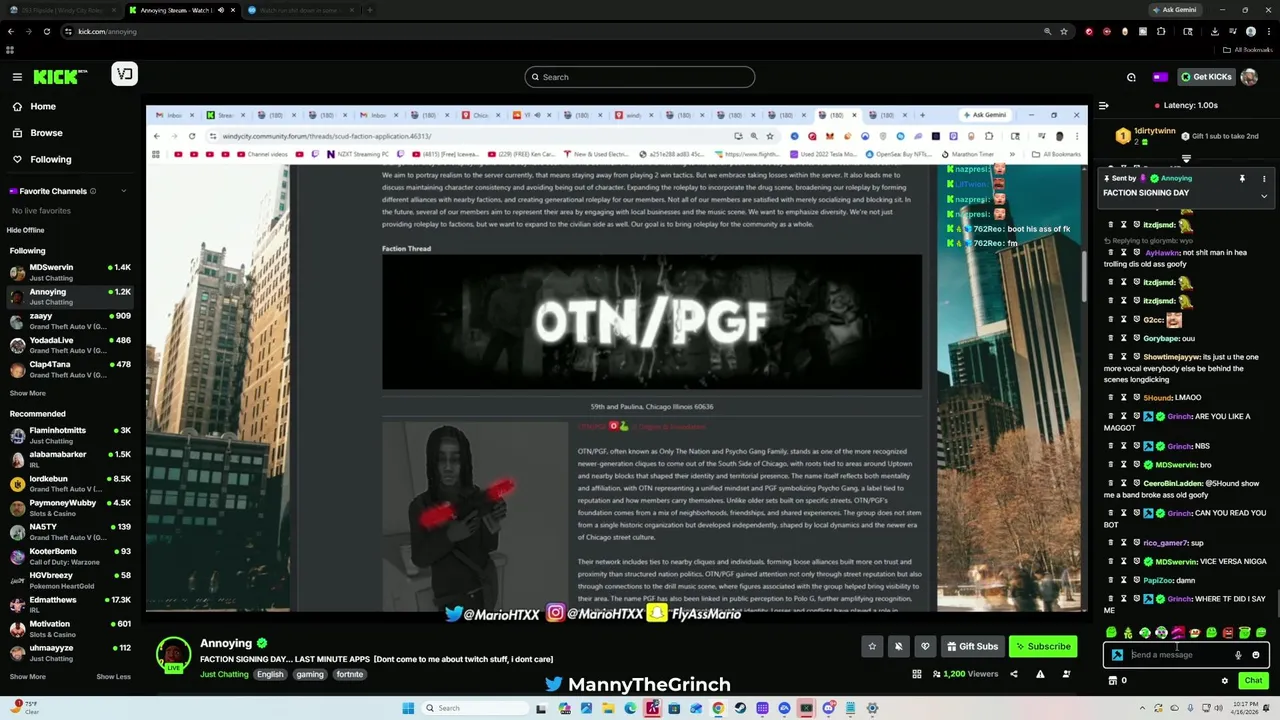Toggle Hide Offline channels
The height and width of the screenshot is (720, 1280).
pyautogui.click(x=26, y=230)
